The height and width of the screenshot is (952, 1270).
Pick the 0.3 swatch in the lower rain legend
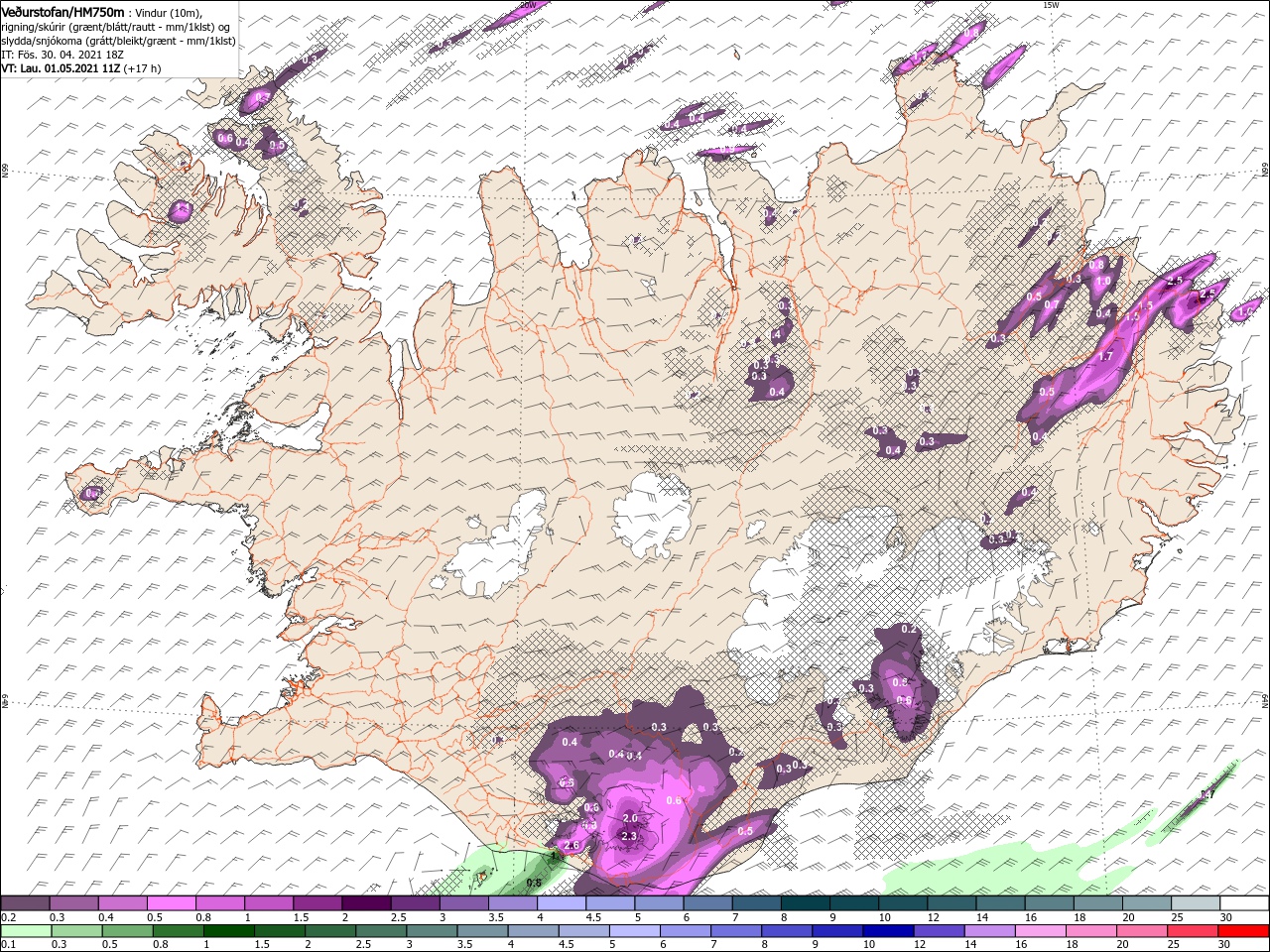[x=75, y=931]
